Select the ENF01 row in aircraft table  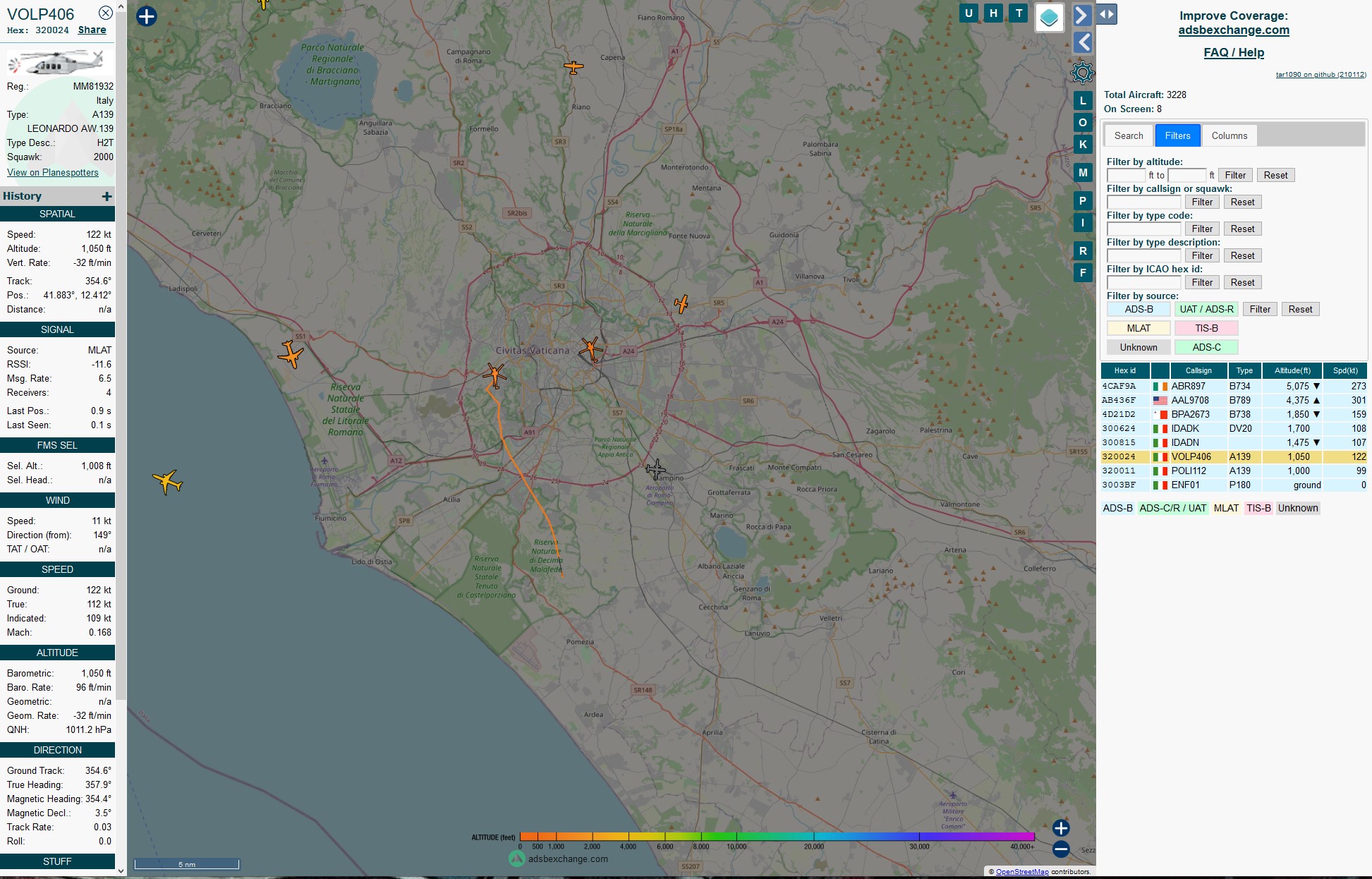(x=1234, y=485)
